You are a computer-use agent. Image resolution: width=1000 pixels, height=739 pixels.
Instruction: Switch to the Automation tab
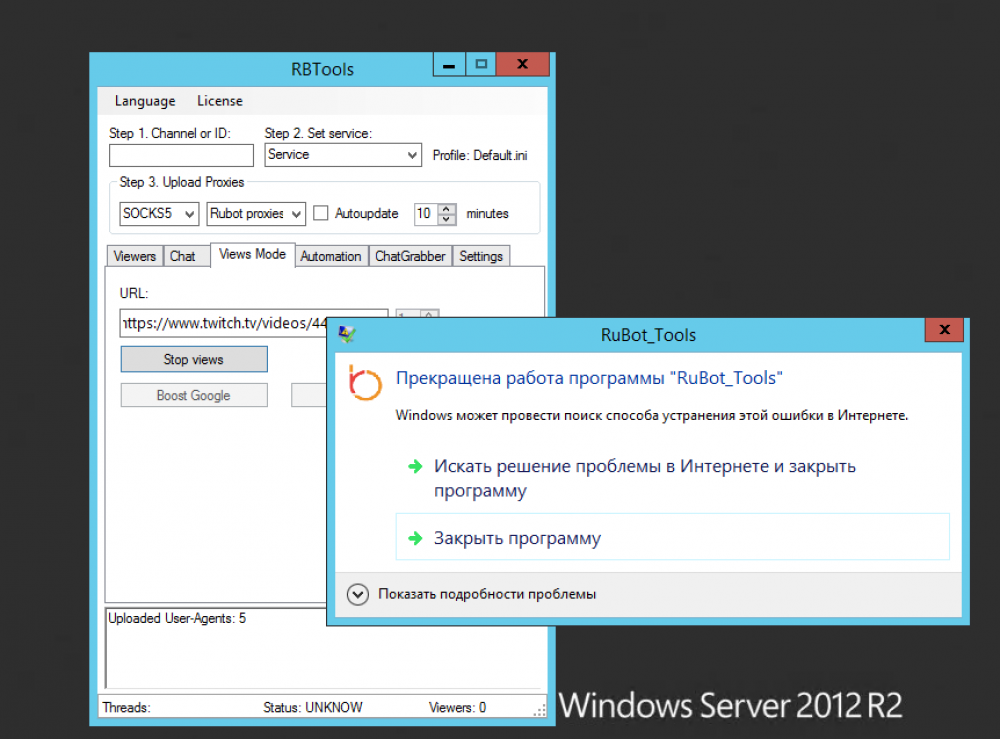[x=330, y=256]
